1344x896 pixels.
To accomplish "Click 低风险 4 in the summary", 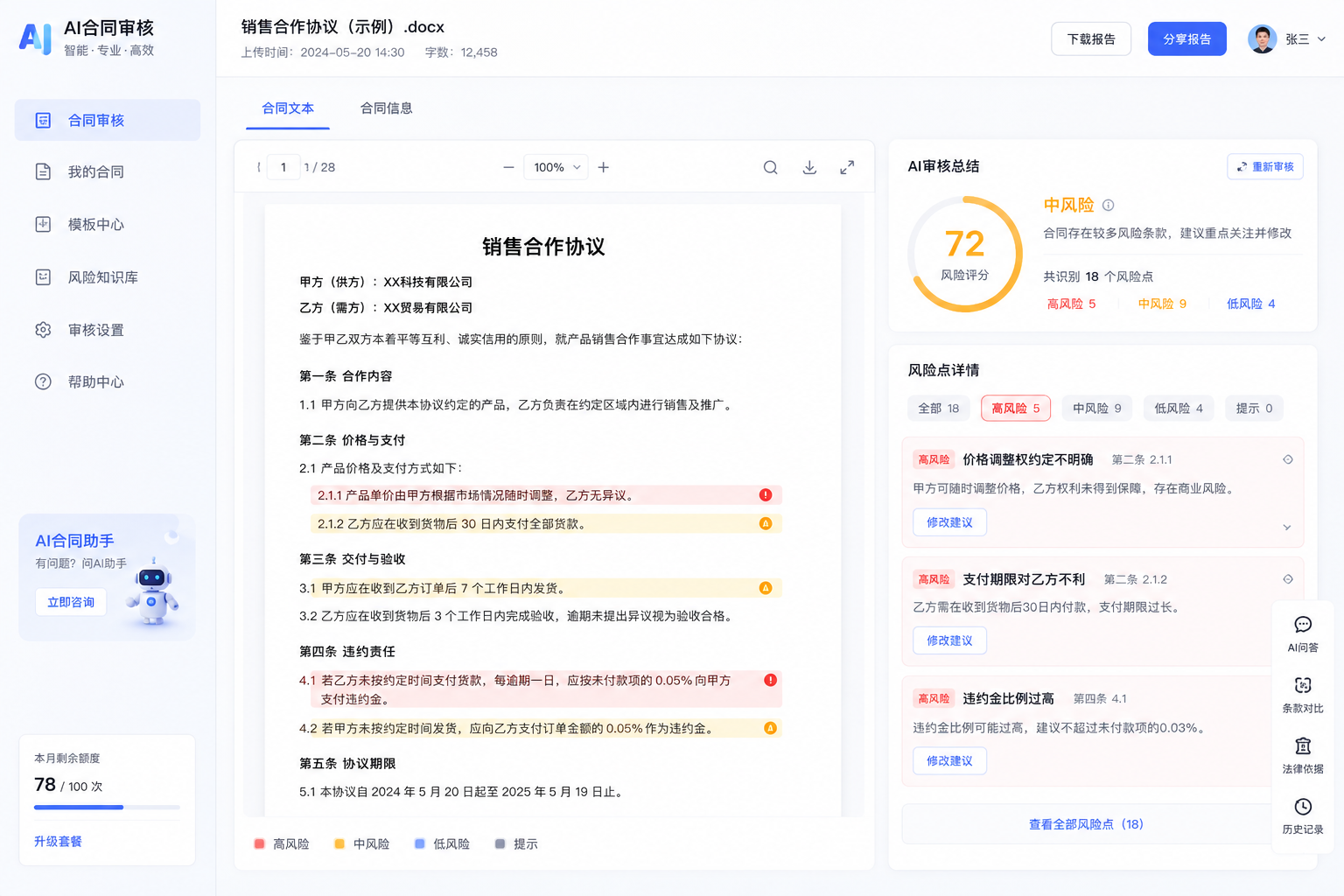I will click(1250, 304).
